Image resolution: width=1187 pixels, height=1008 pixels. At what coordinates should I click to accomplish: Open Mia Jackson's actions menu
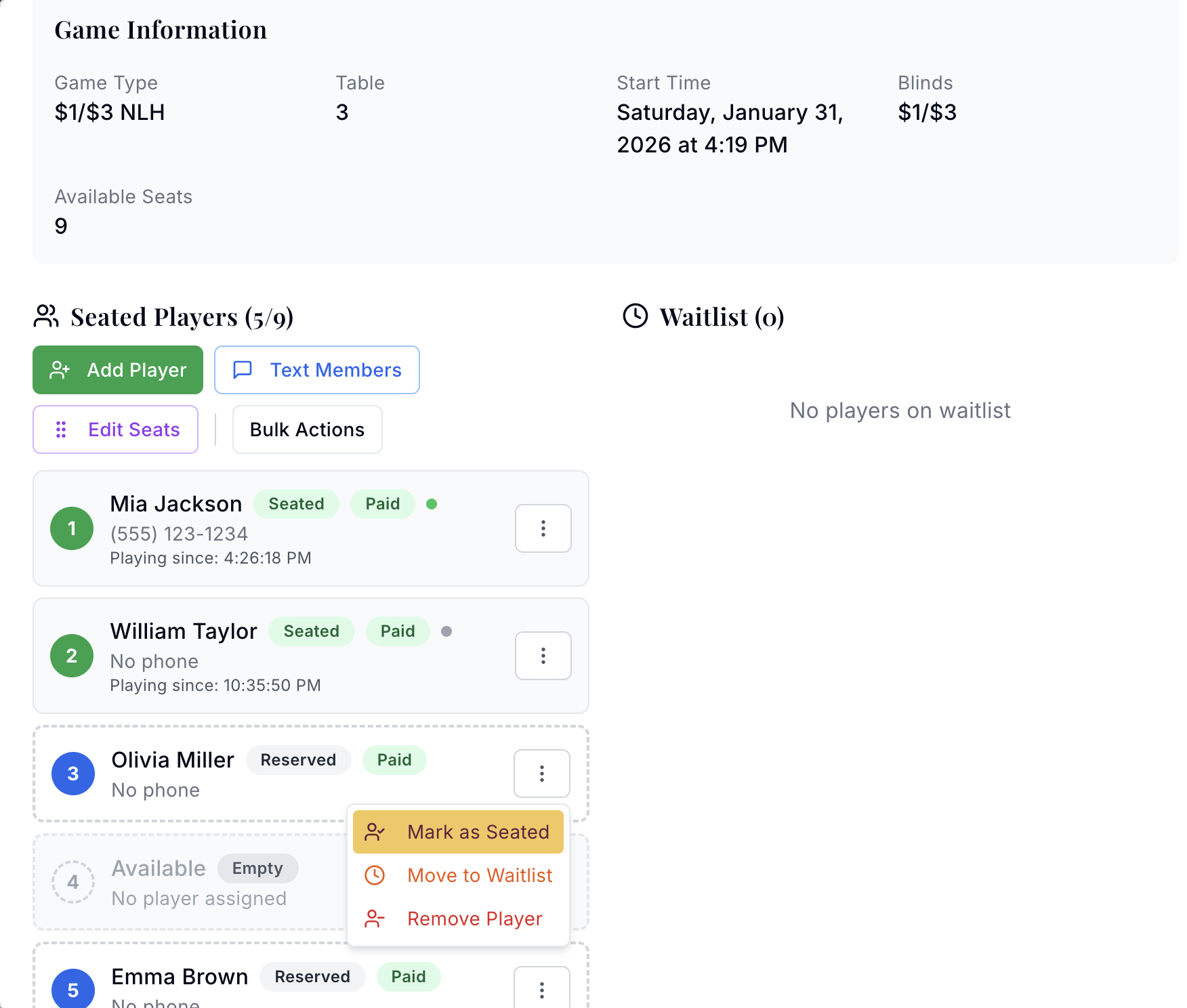point(543,528)
